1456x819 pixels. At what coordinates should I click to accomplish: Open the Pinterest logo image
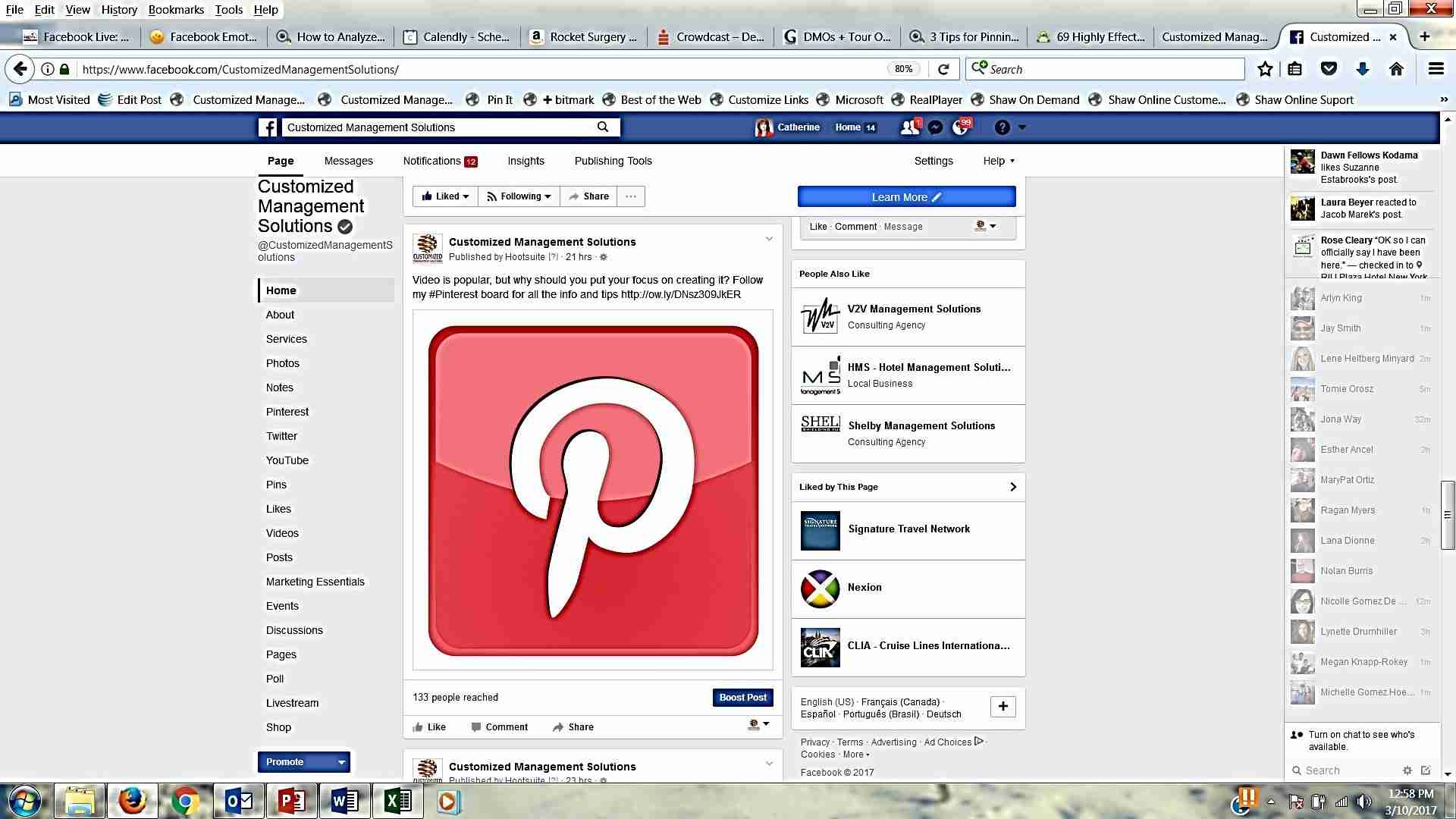[x=593, y=490]
